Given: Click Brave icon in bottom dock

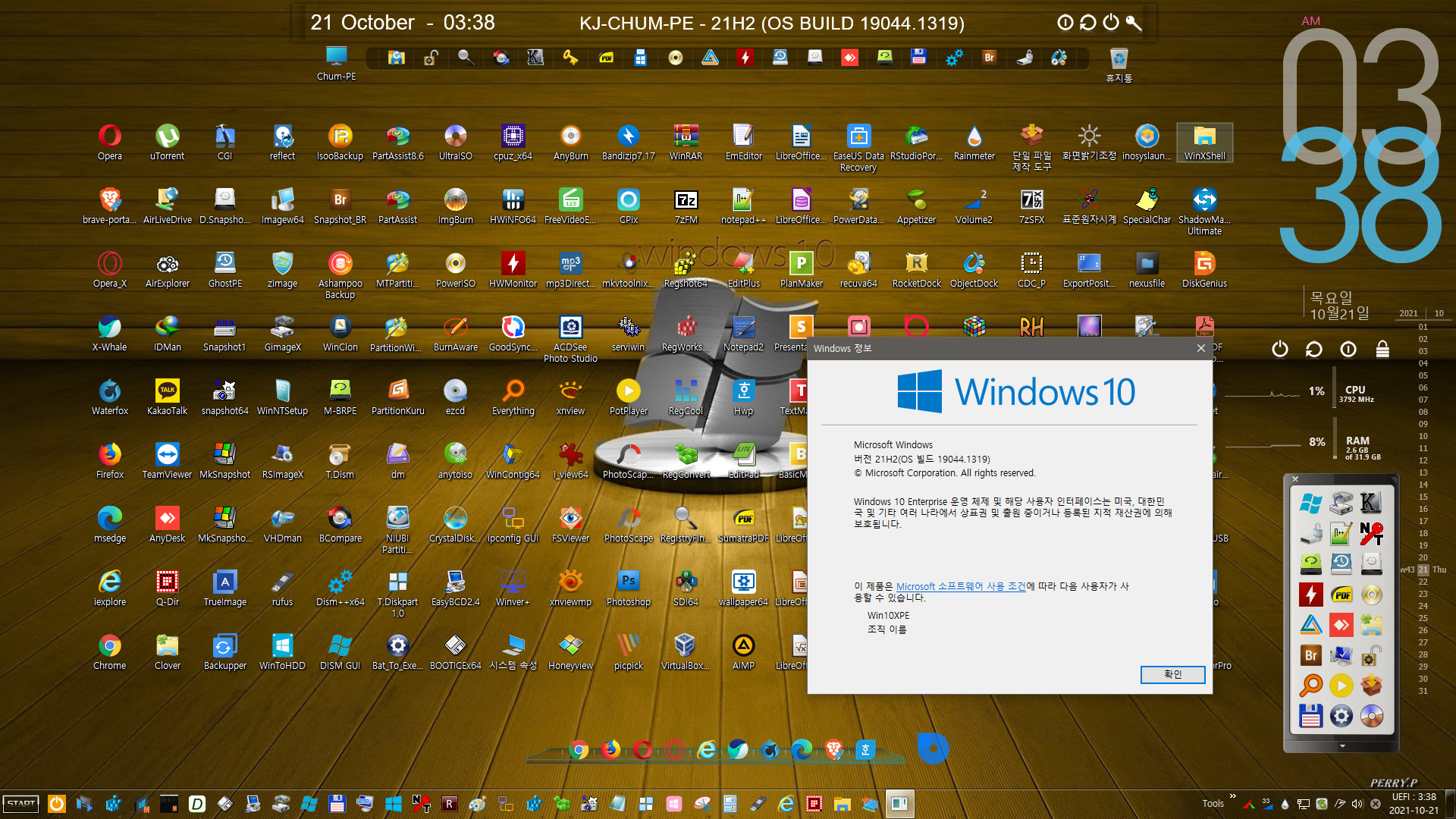Looking at the screenshot, I should 834,750.
